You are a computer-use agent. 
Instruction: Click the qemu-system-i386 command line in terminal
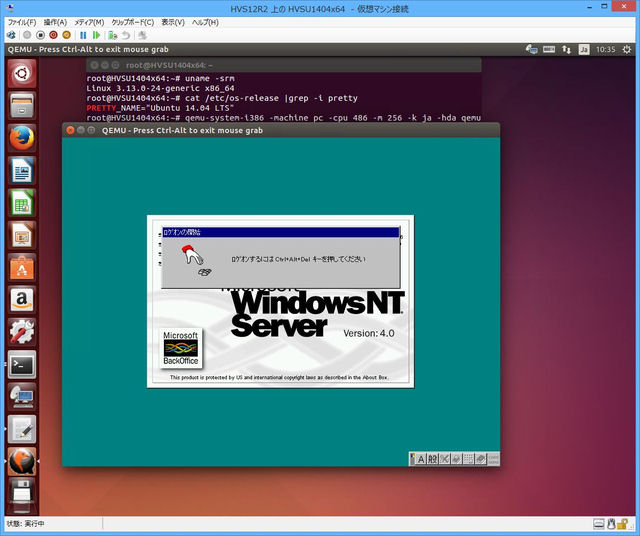tap(284, 118)
